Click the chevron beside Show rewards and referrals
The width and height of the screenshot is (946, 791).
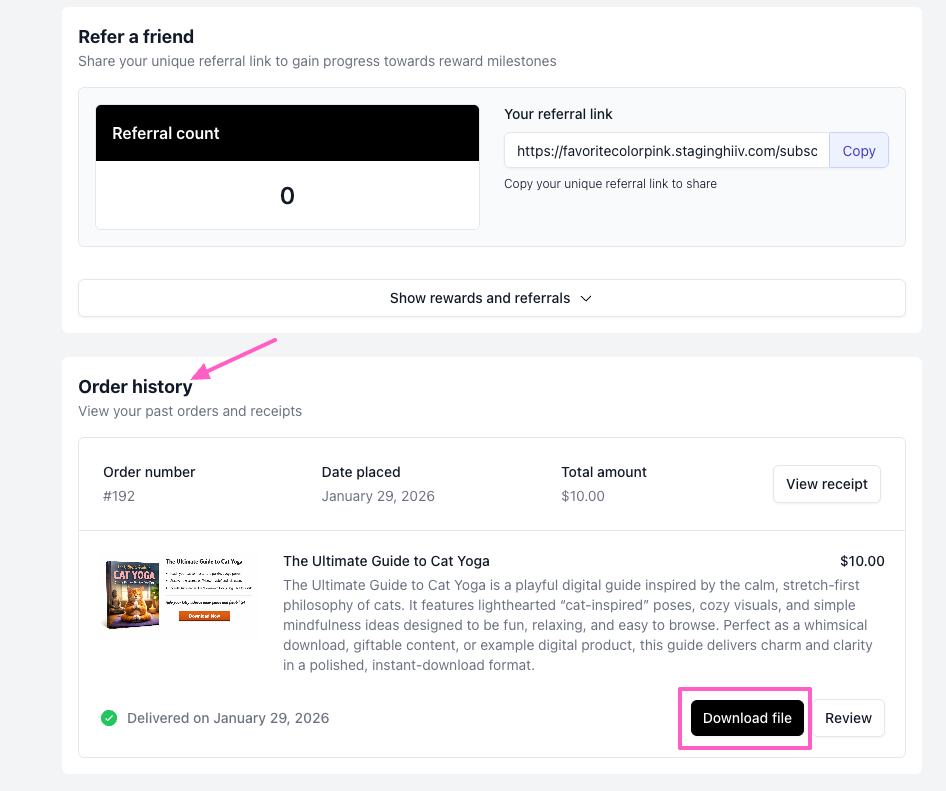click(x=586, y=298)
